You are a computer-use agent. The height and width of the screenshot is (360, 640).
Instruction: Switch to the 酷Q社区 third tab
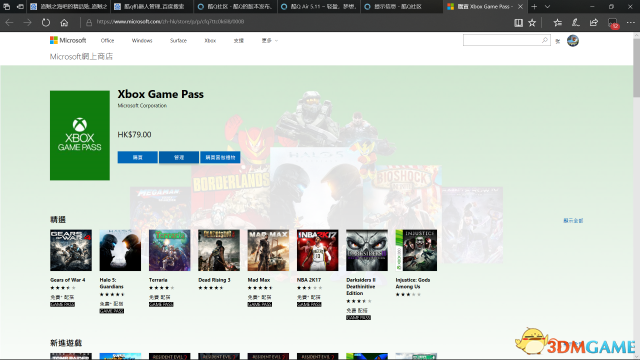coord(235,7)
